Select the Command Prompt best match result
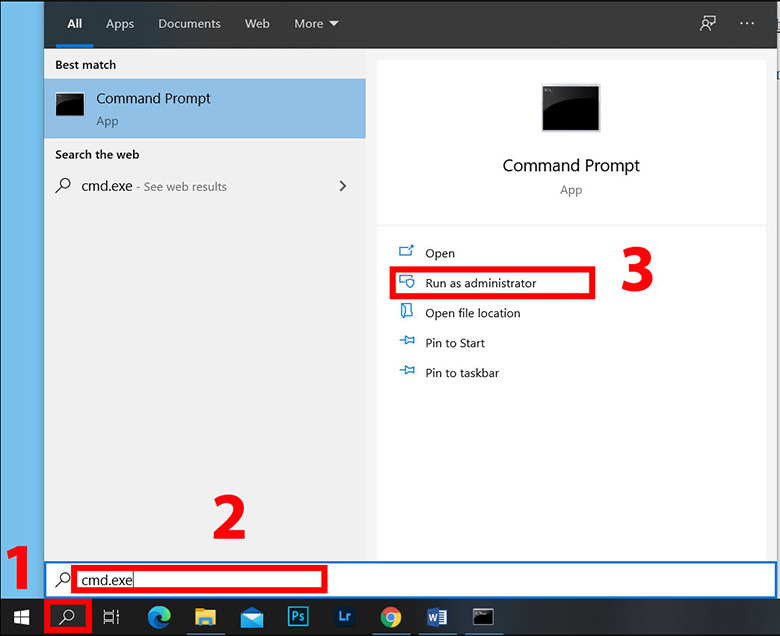The width and height of the screenshot is (780, 636). [204, 109]
